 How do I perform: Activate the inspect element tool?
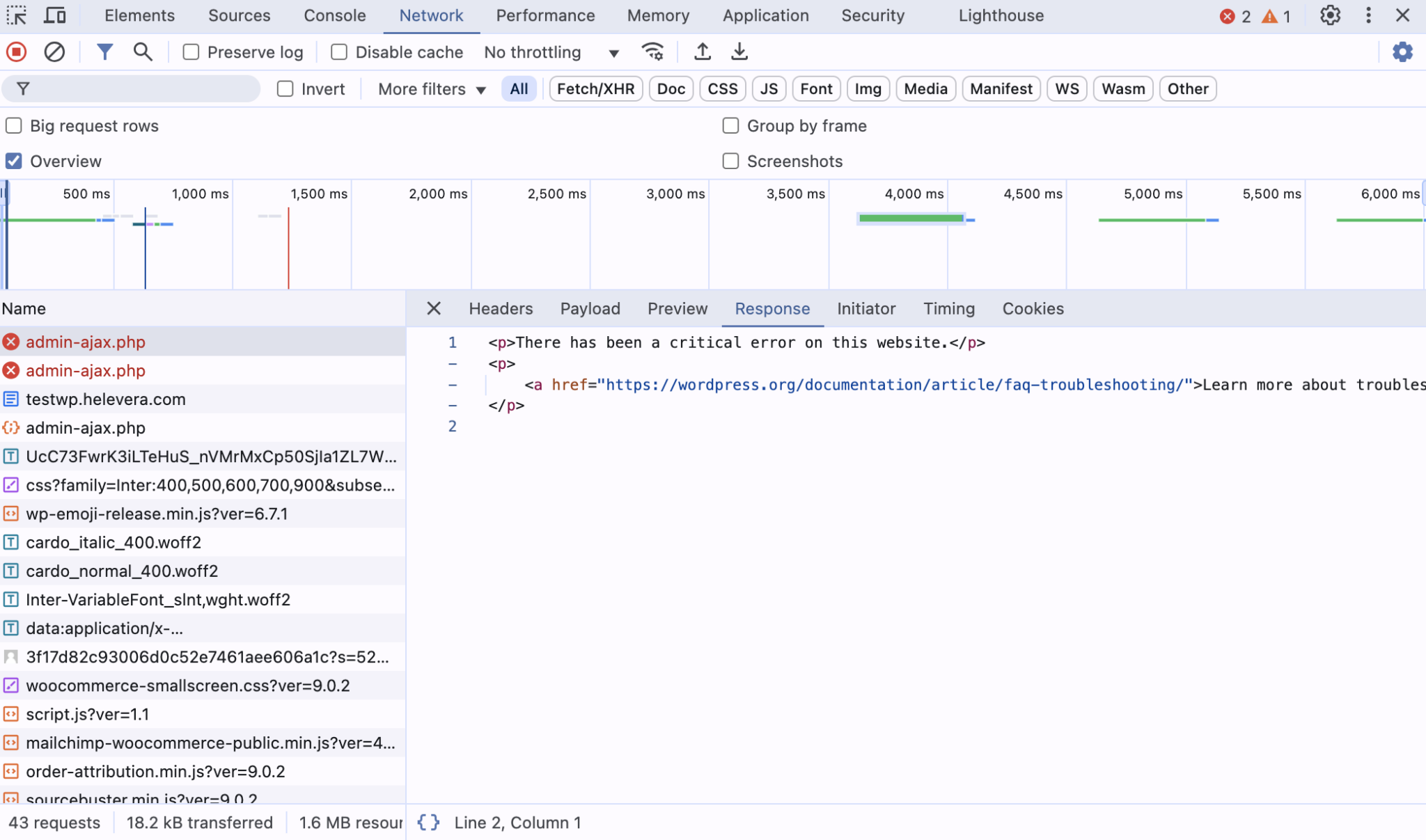pyautogui.click(x=15, y=15)
